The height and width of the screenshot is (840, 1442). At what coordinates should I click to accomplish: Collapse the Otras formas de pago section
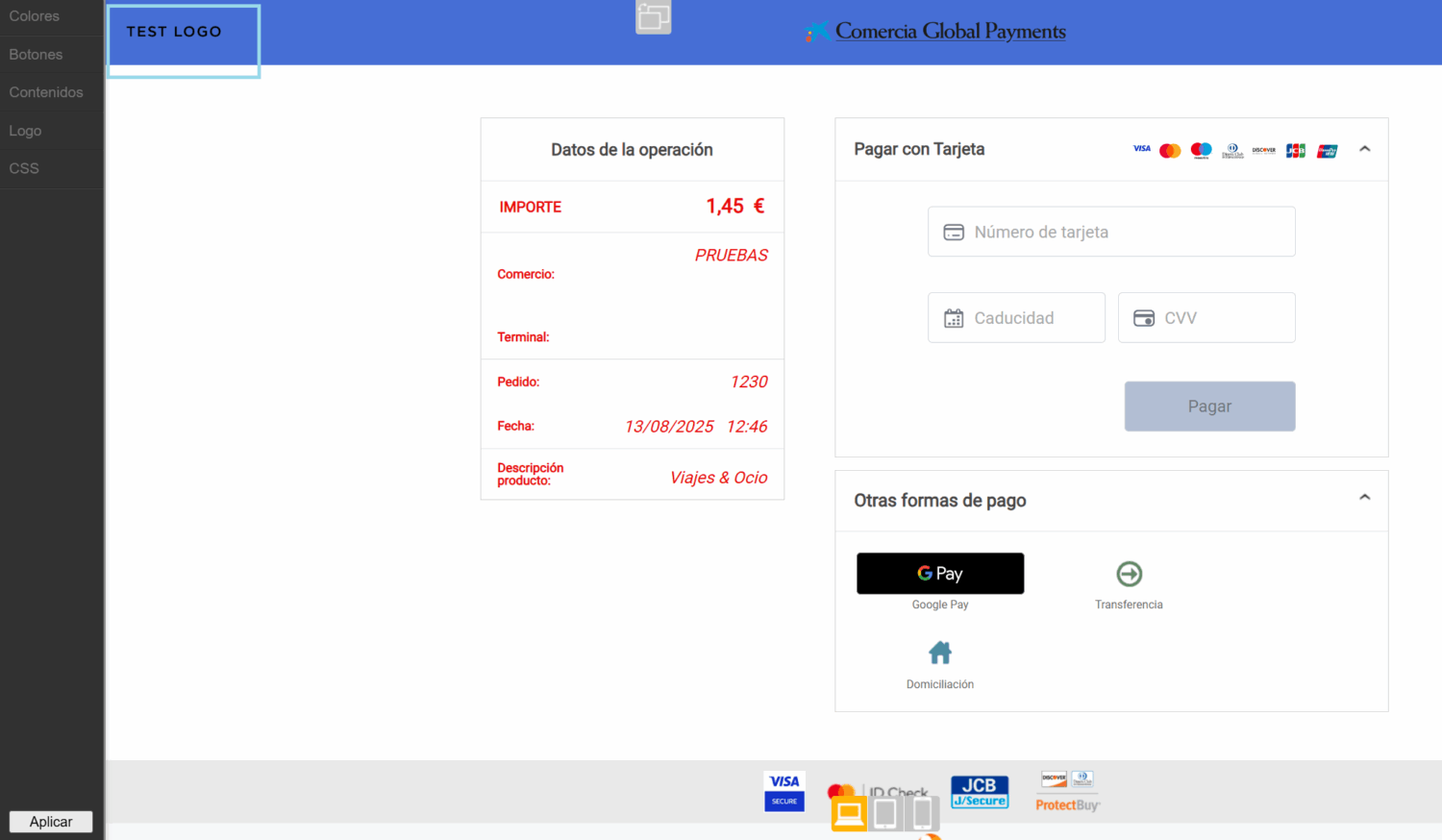pyautogui.click(x=1364, y=498)
